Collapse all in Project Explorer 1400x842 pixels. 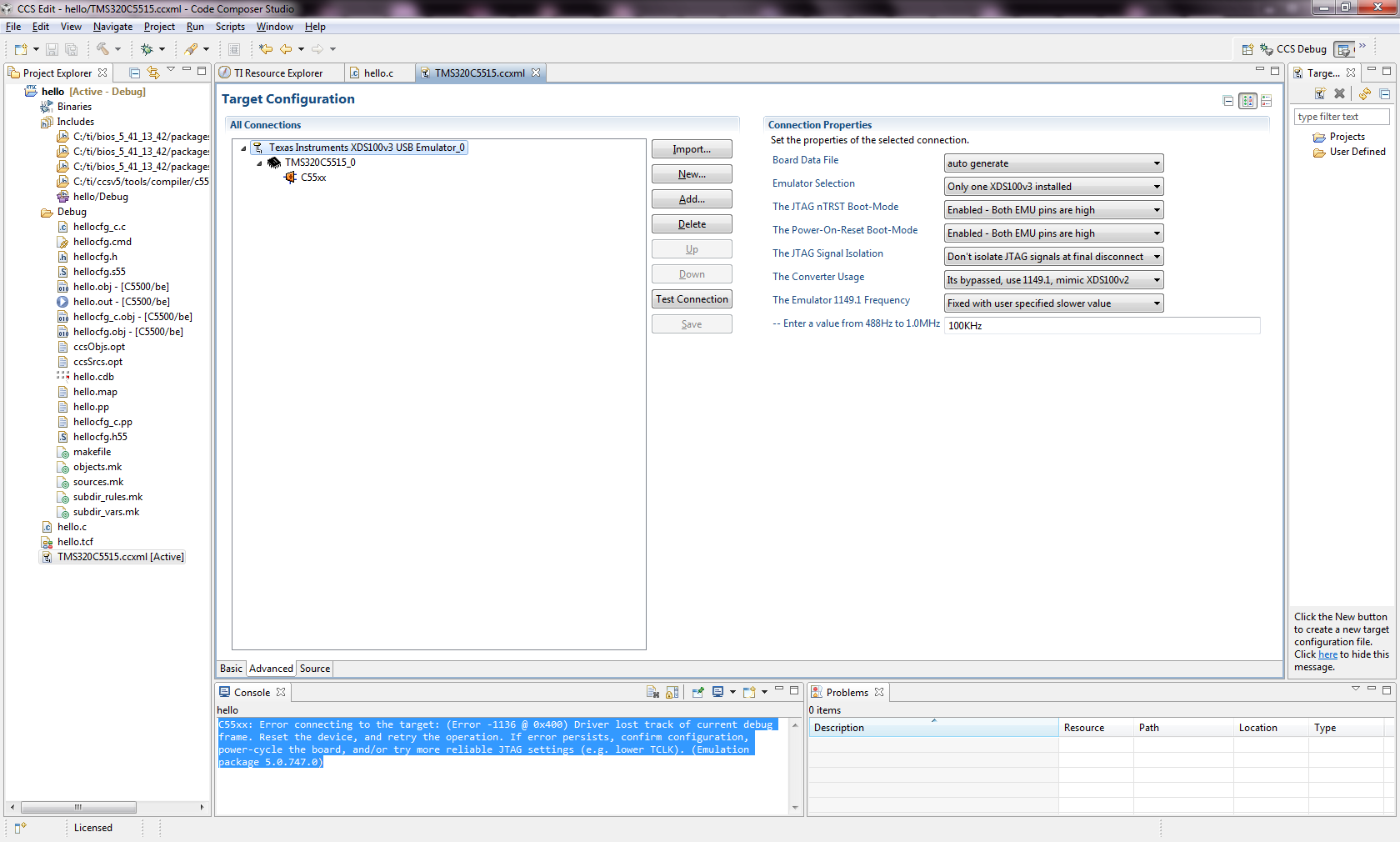134,73
